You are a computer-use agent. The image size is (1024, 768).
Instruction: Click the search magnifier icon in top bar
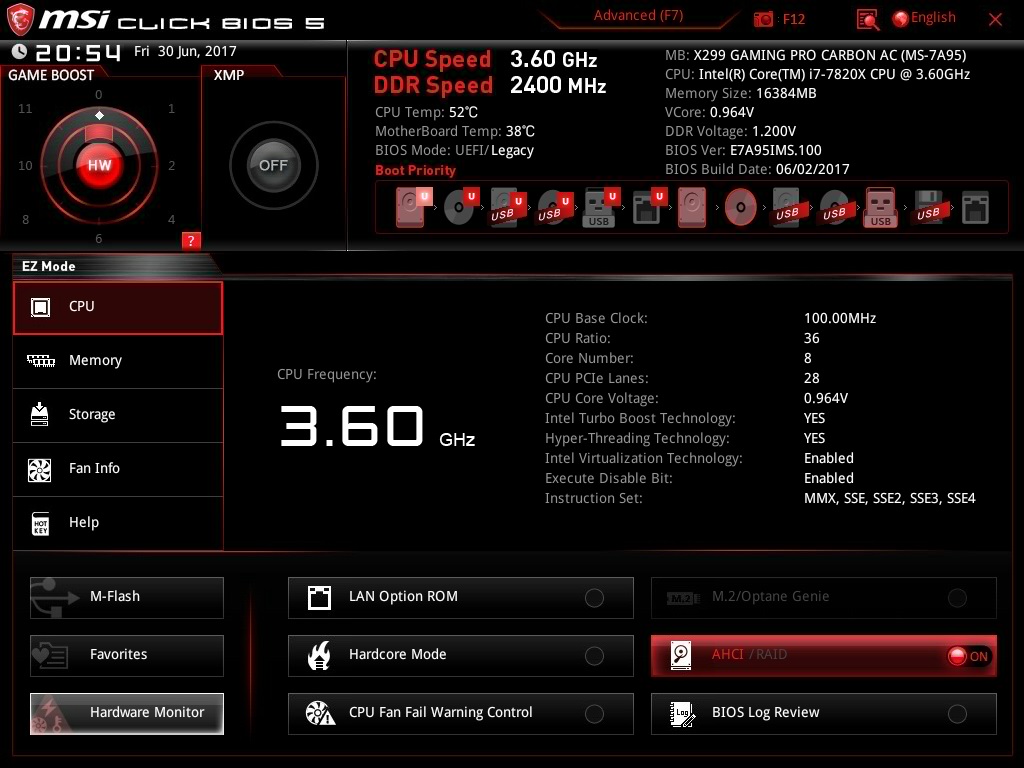tap(868, 19)
